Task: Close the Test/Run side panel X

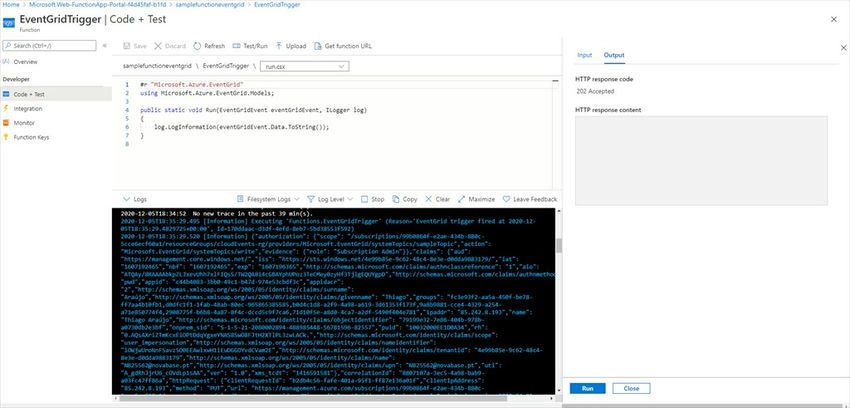Action: point(843,48)
